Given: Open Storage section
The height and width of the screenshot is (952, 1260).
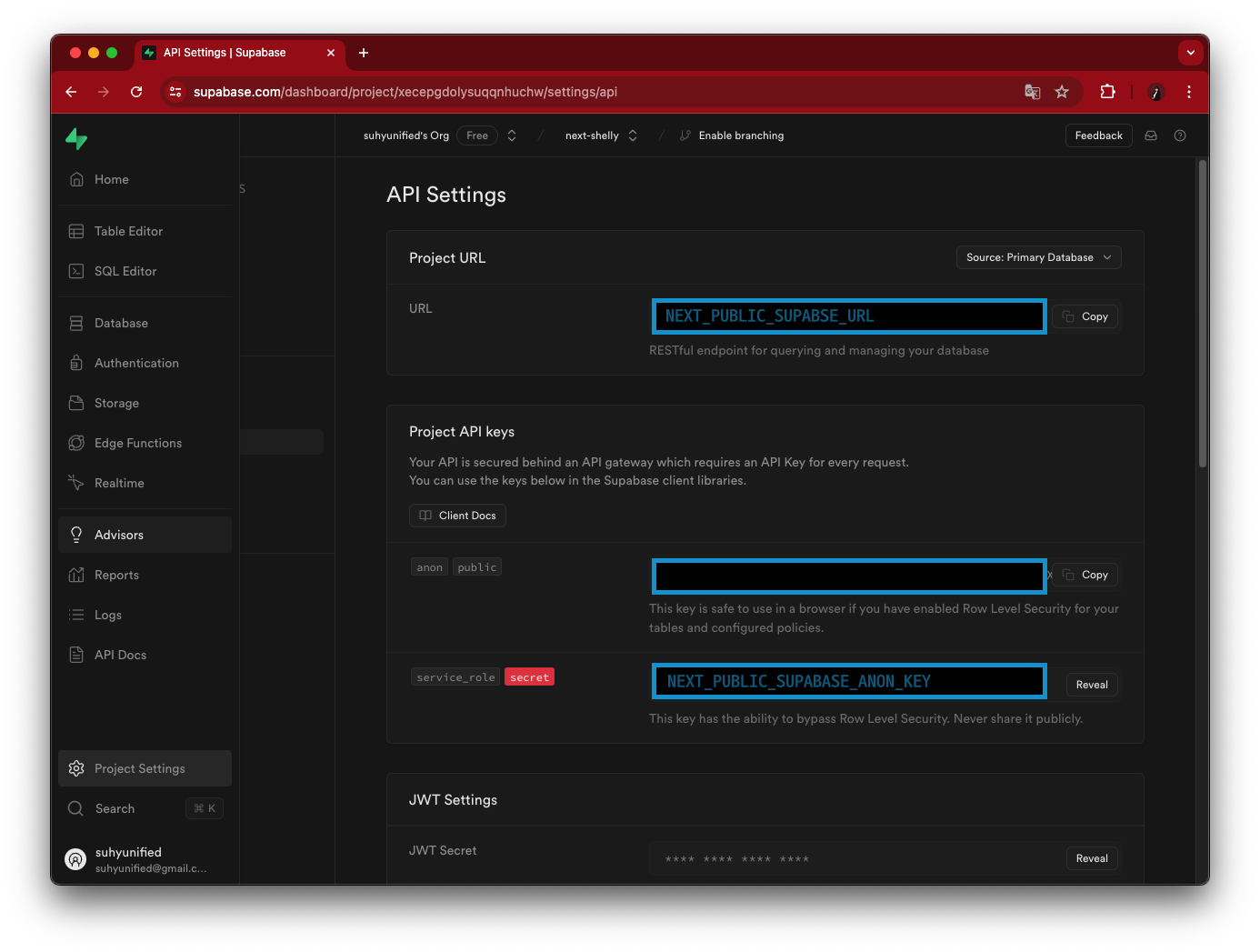Looking at the screenshot, I should tap(145, 403).
